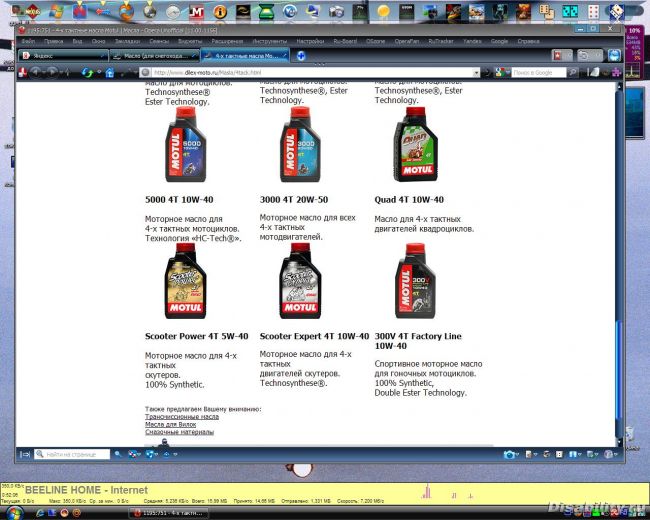
Task: Follow the Трансмиссионные масла link
Action: pyautogui.click(x=182, y=417)
